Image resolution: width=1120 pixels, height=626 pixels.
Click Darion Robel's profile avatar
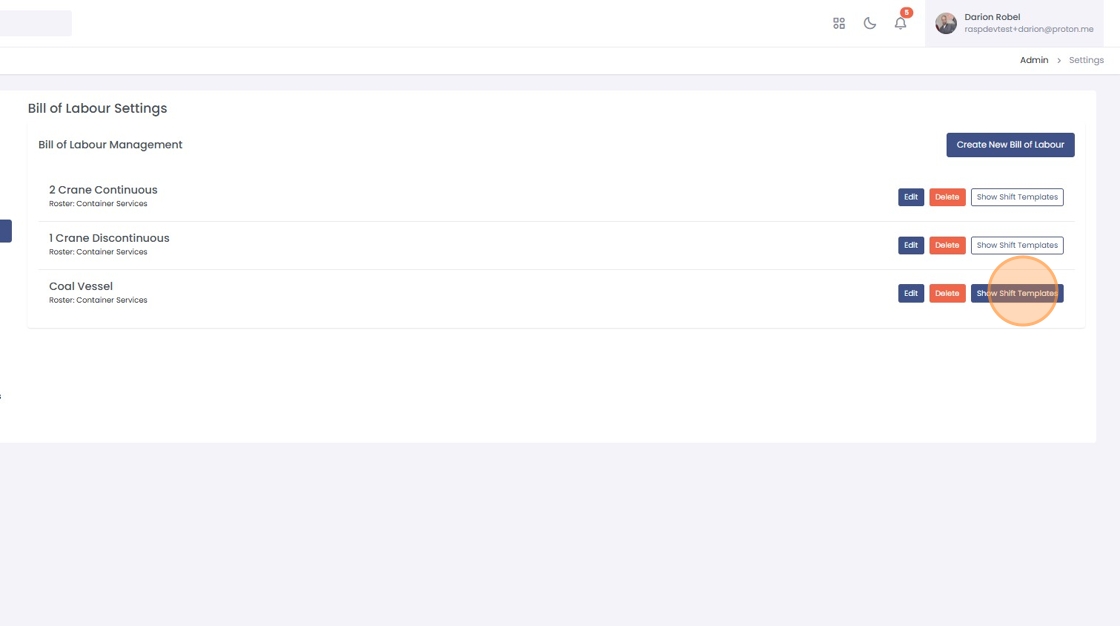(x=946, y=23)
